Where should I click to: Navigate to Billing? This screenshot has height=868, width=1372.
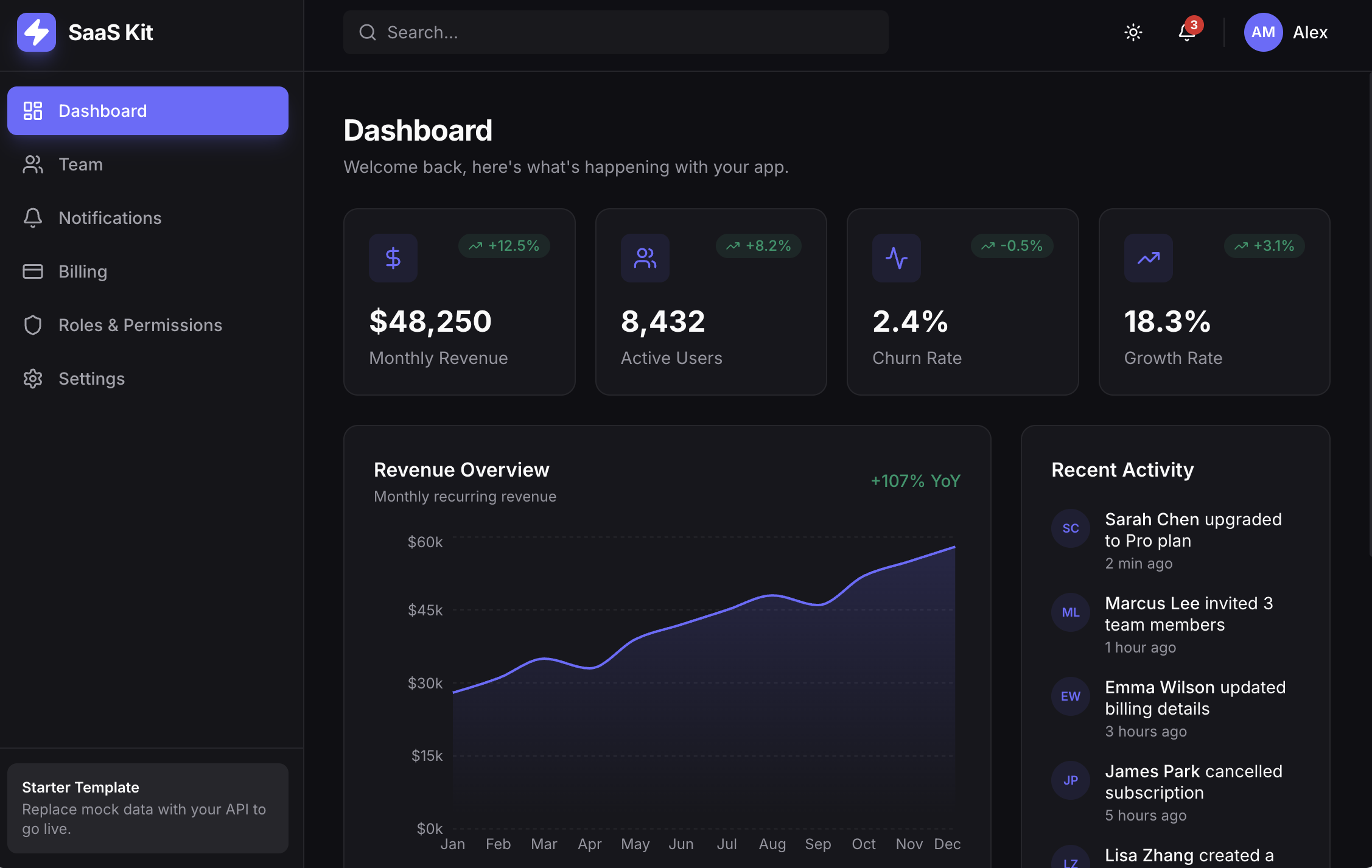148,271
